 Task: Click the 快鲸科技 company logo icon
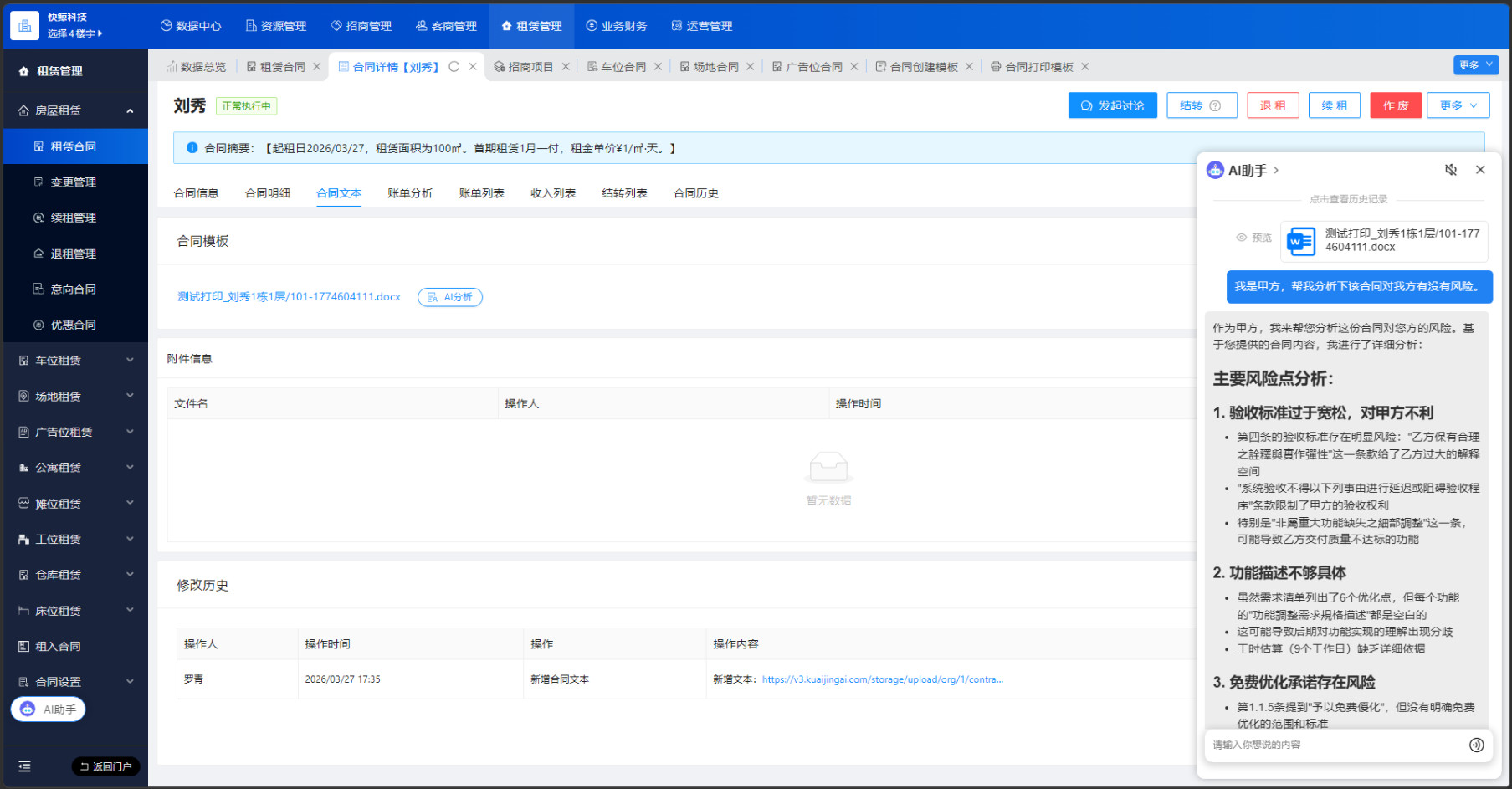(24, 26)
